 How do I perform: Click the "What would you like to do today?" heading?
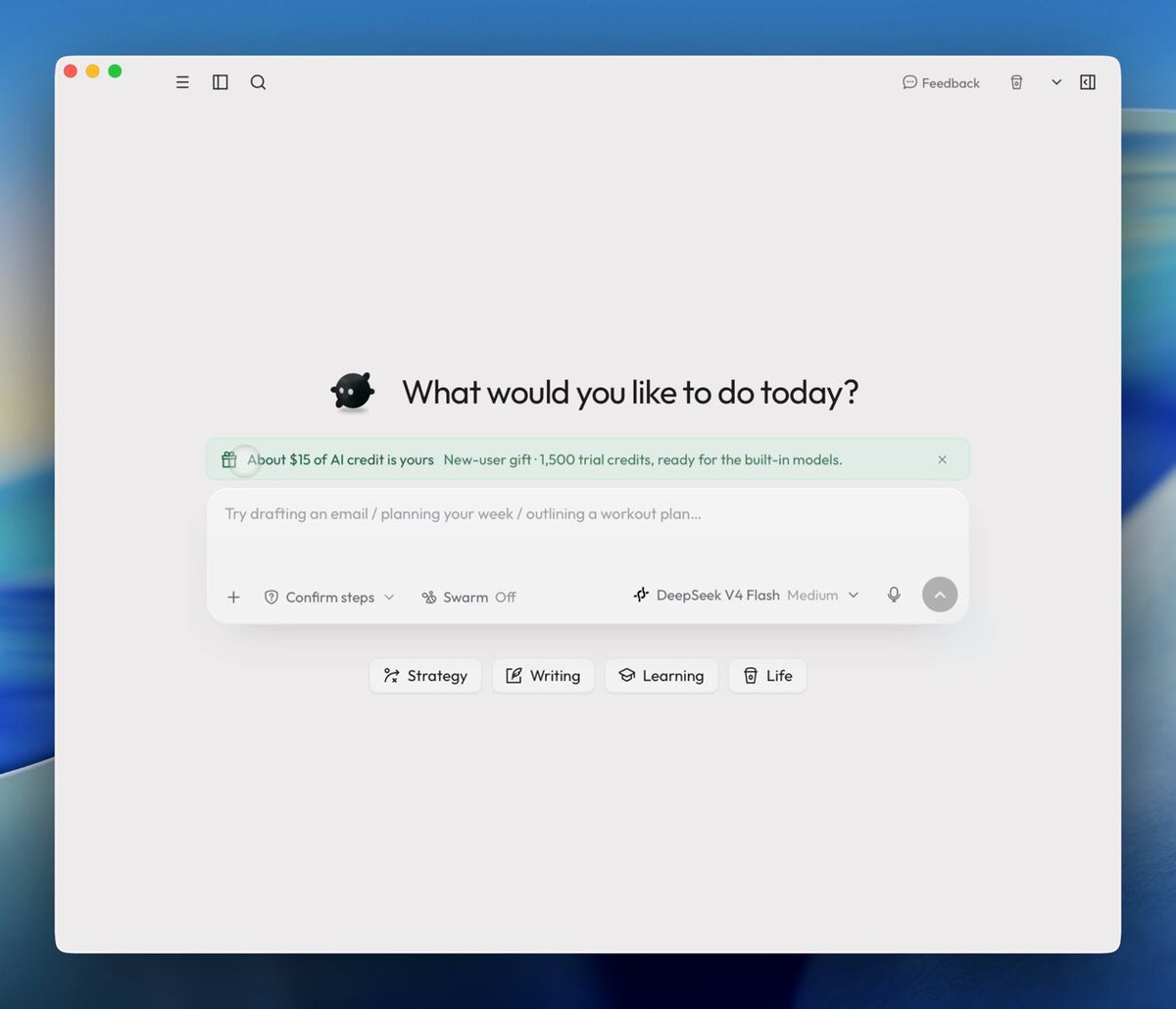(630, 393)
